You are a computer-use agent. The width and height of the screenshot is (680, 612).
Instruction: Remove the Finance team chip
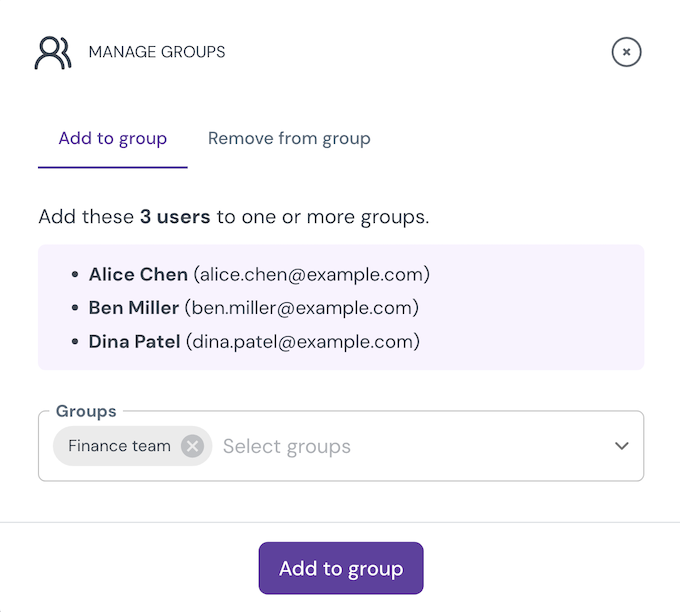tap(193, 446)
